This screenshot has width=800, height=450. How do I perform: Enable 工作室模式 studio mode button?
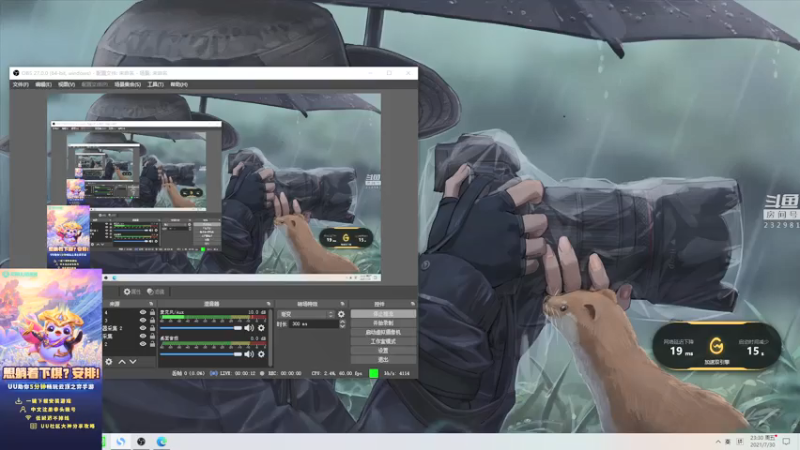point(383,341)
